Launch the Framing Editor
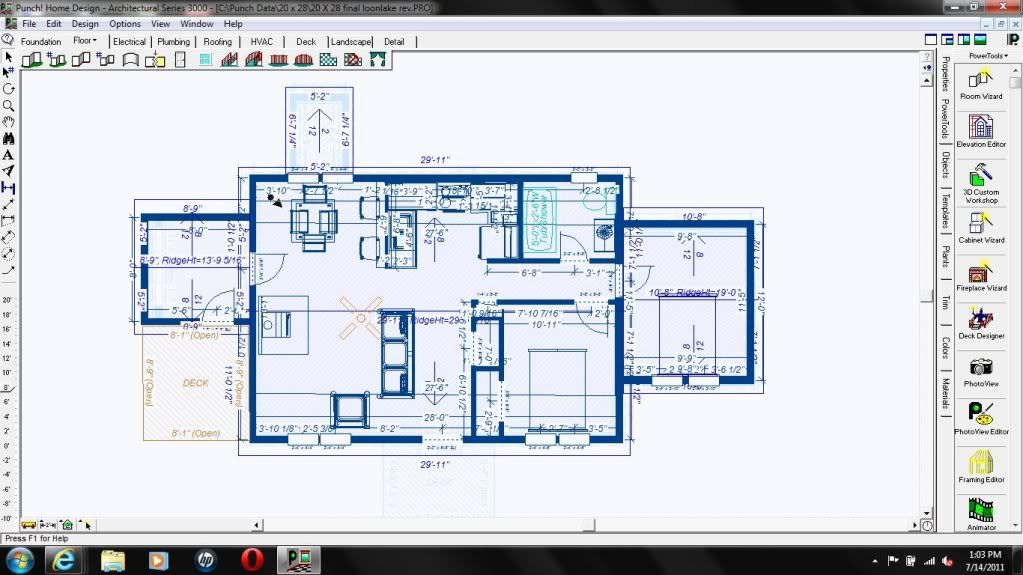1023x575 pixels. click(x=981, y=467)
